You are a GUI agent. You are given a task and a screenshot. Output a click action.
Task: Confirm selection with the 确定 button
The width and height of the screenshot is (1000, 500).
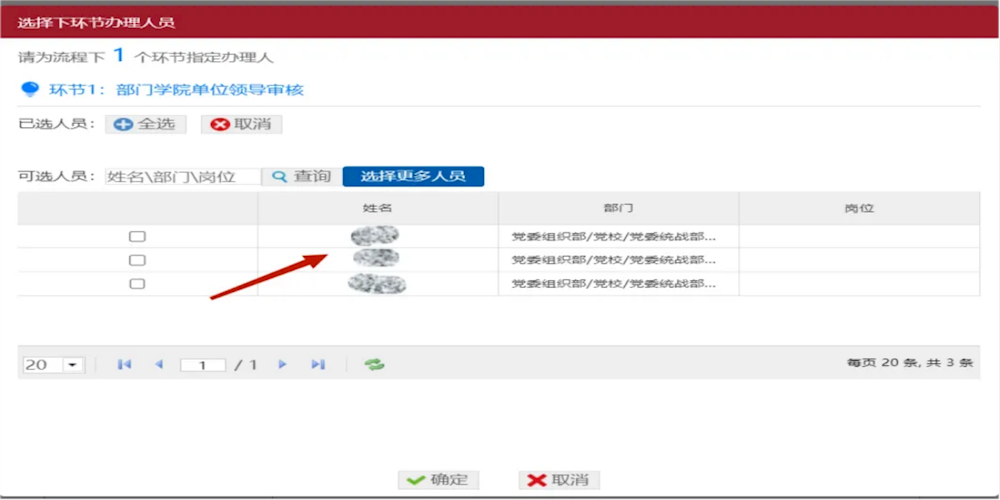pyautogui.click(x=438, y=480)
